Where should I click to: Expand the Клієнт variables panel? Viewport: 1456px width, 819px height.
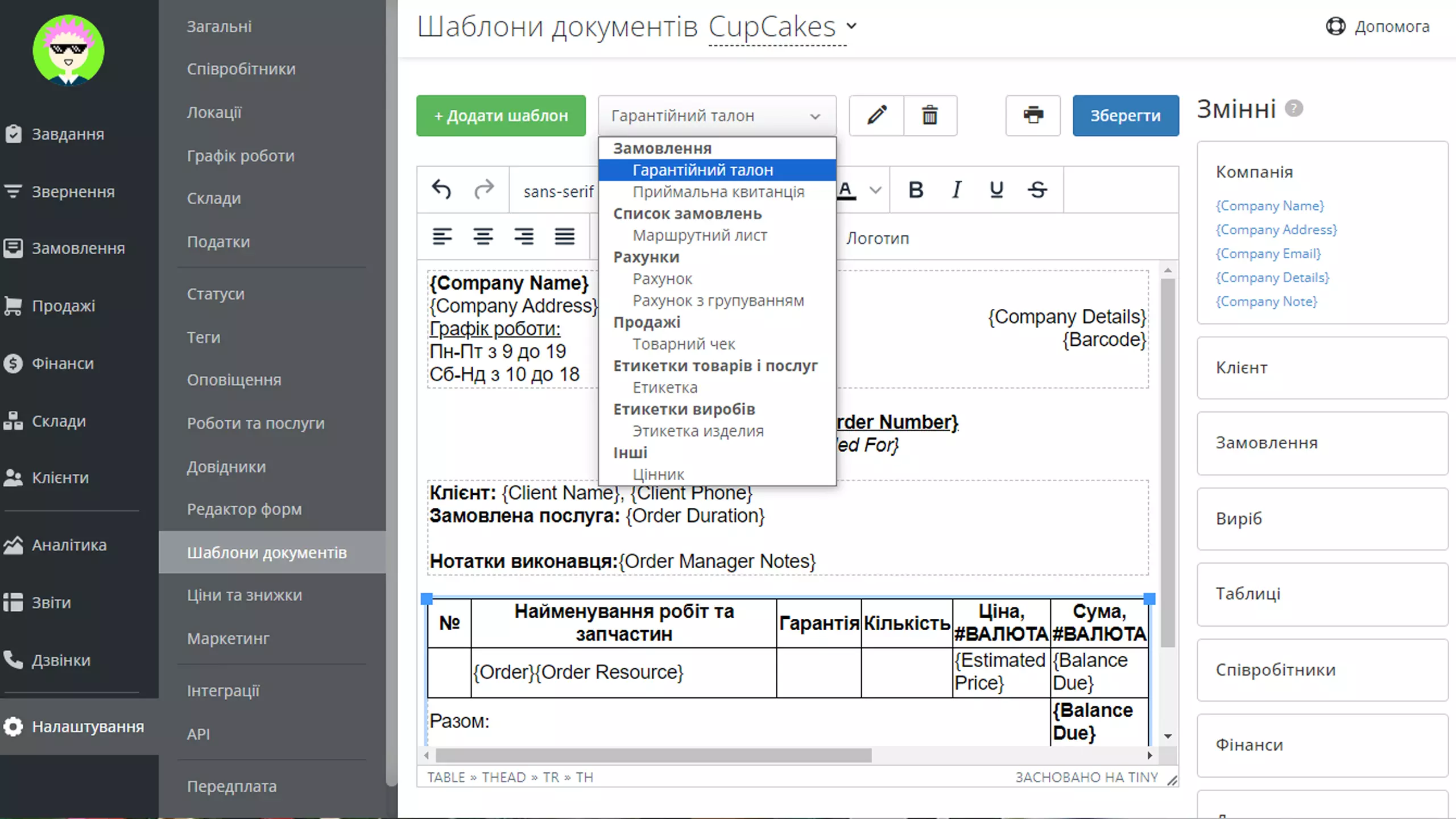point(1322,367)
